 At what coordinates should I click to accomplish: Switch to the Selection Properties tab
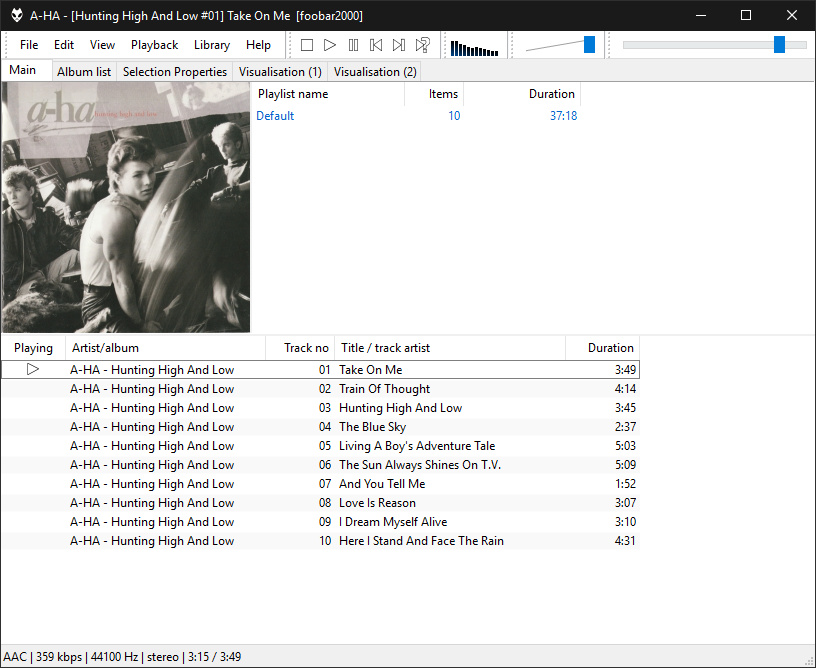click(x=174, y=72)
